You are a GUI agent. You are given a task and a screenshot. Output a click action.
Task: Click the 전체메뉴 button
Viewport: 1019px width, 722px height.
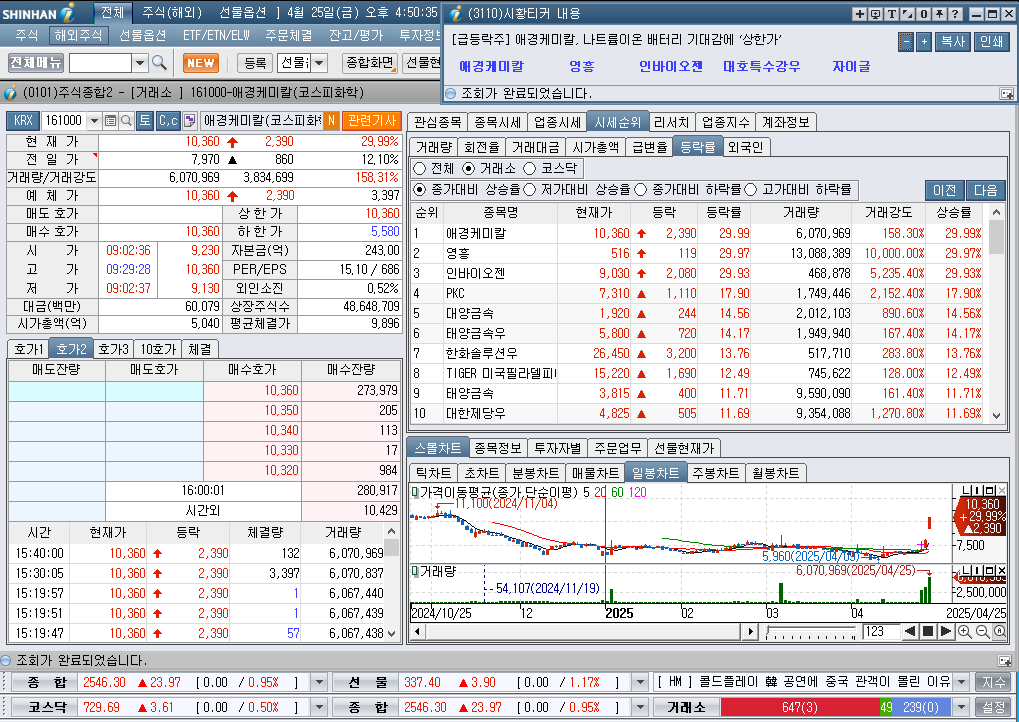(x=36, y=63)
